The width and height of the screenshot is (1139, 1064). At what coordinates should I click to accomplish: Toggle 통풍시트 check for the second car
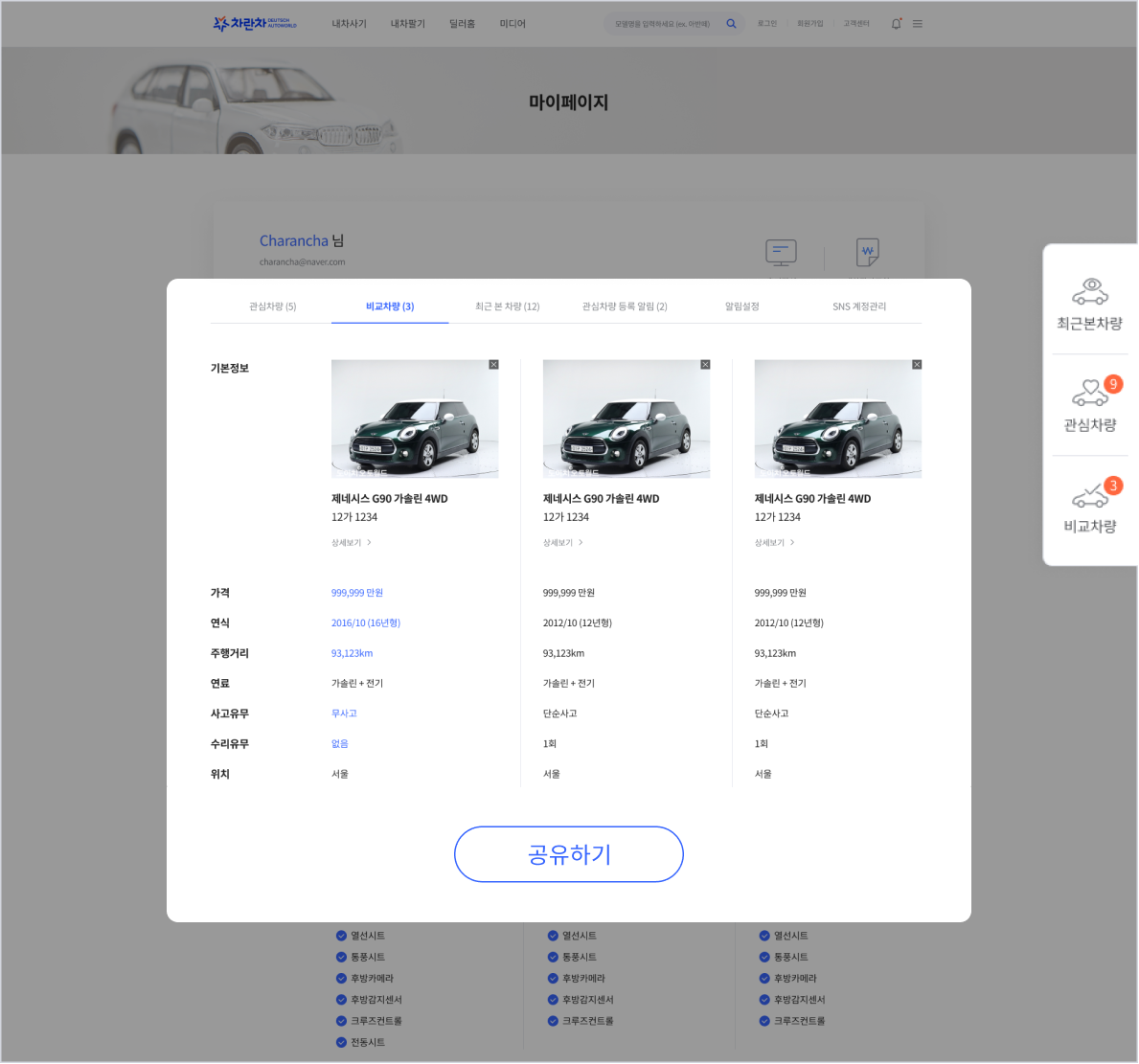pos(553,958)
